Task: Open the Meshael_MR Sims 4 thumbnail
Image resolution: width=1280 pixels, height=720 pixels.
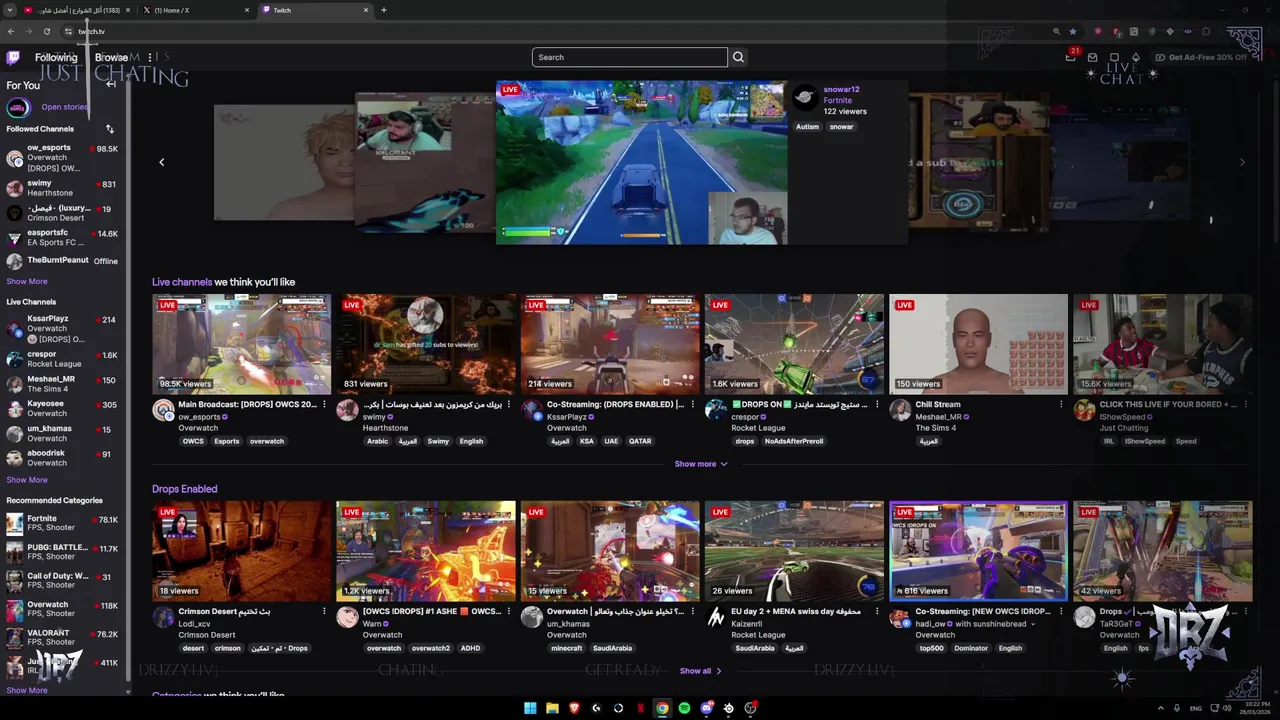Action: point(978,344)
